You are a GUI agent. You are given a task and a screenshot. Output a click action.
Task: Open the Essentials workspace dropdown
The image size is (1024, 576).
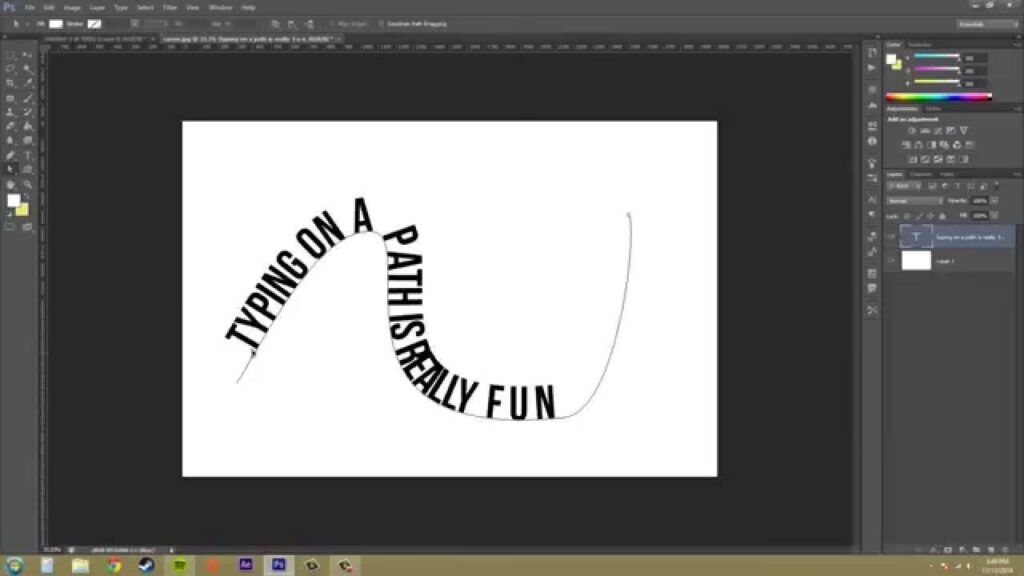tap(986, 23)
